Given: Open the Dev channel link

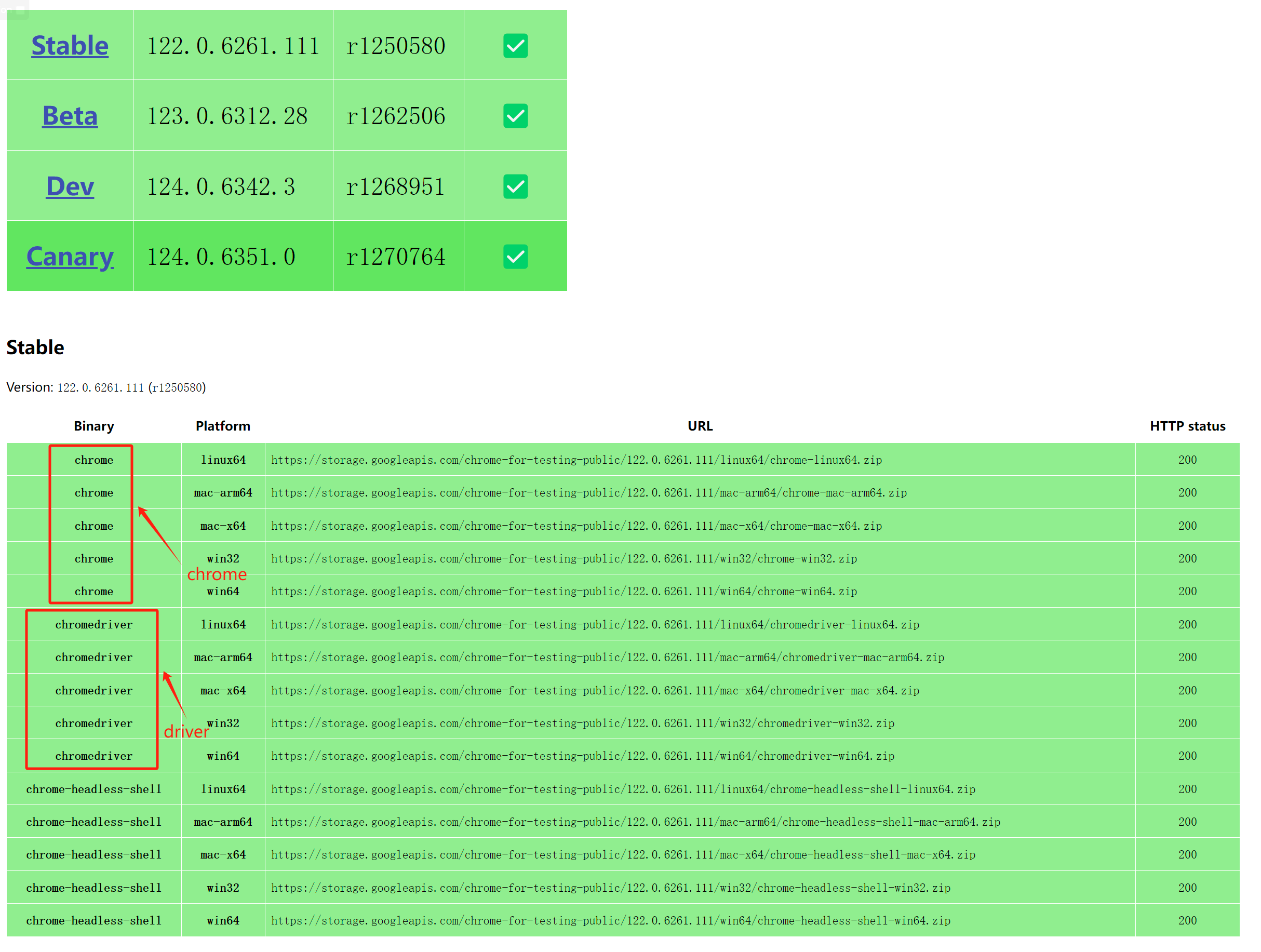Looking at the screenshot, I should click(x=70, y=186).
